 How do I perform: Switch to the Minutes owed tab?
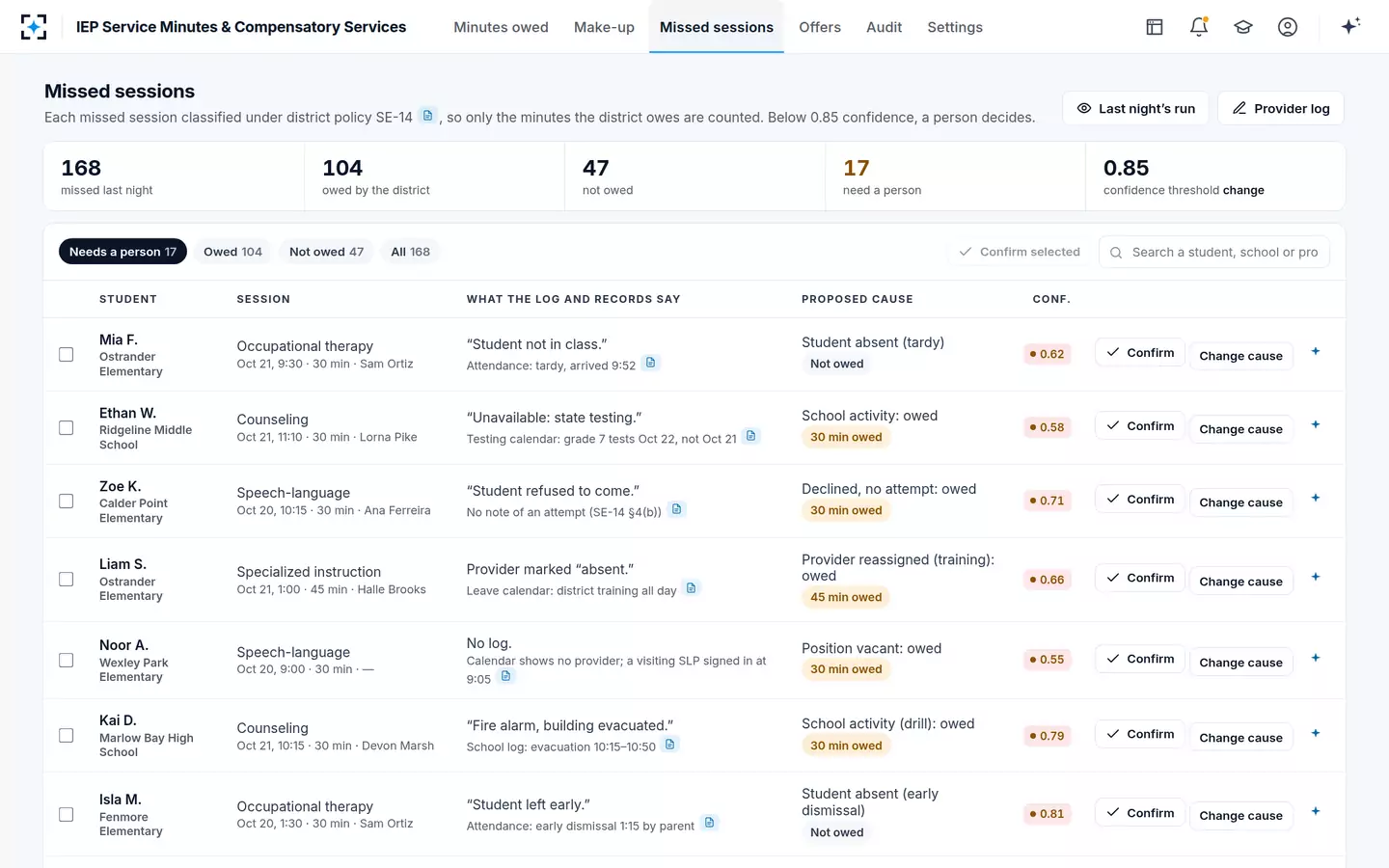(501, 27)
